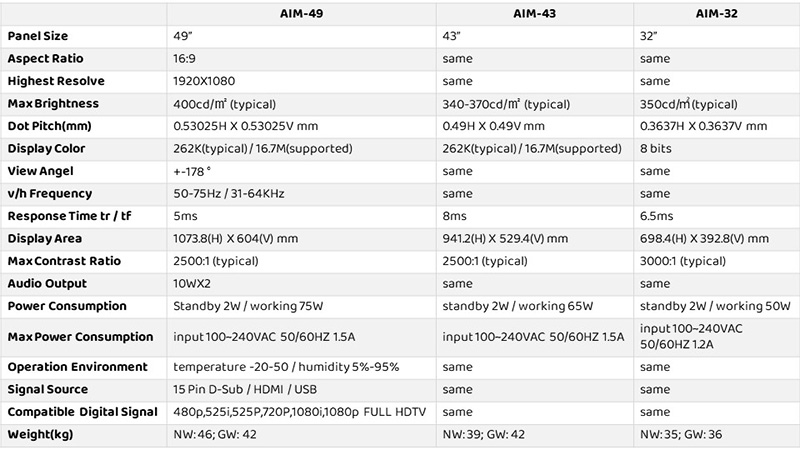The height and width of the screenshot is (450, 800).
Task: Select the Panel Size row label
Action: pyautogui.click(x=39, y=36)
